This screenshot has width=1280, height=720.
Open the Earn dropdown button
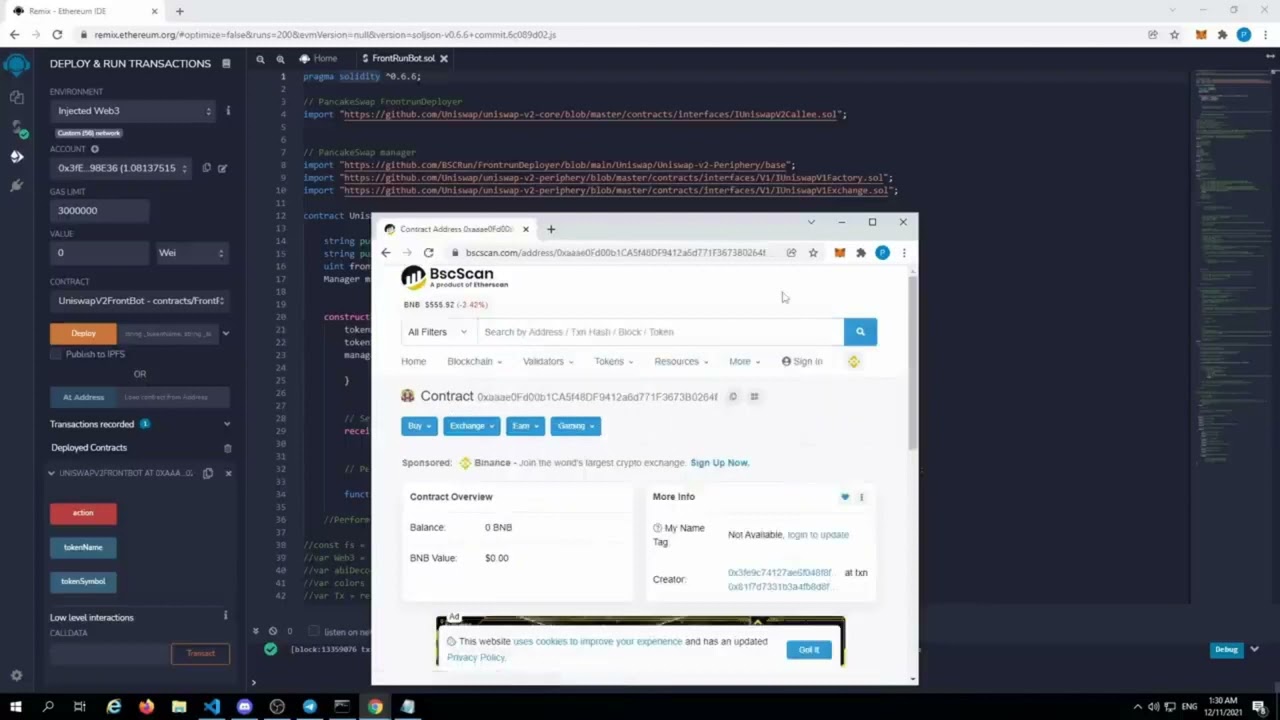pyautogui.click(x=525, y=426)
